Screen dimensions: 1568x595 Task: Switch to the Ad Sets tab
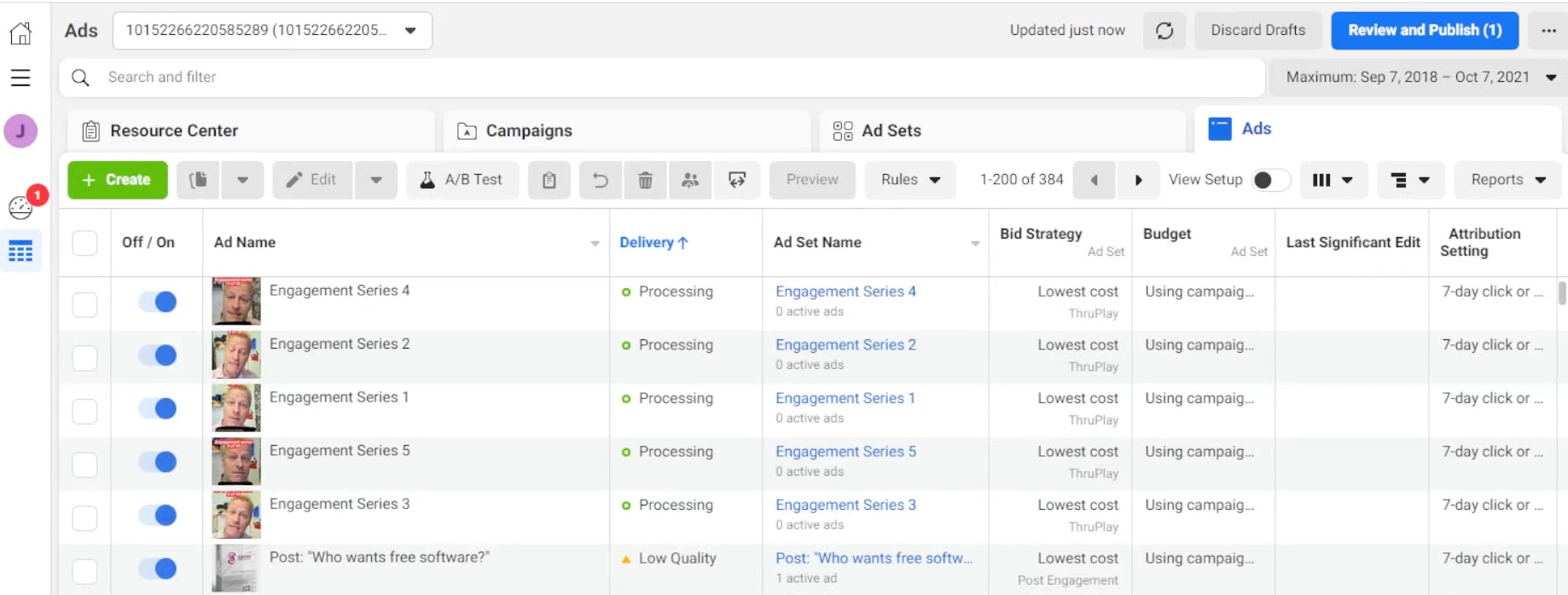[1002, 131]
